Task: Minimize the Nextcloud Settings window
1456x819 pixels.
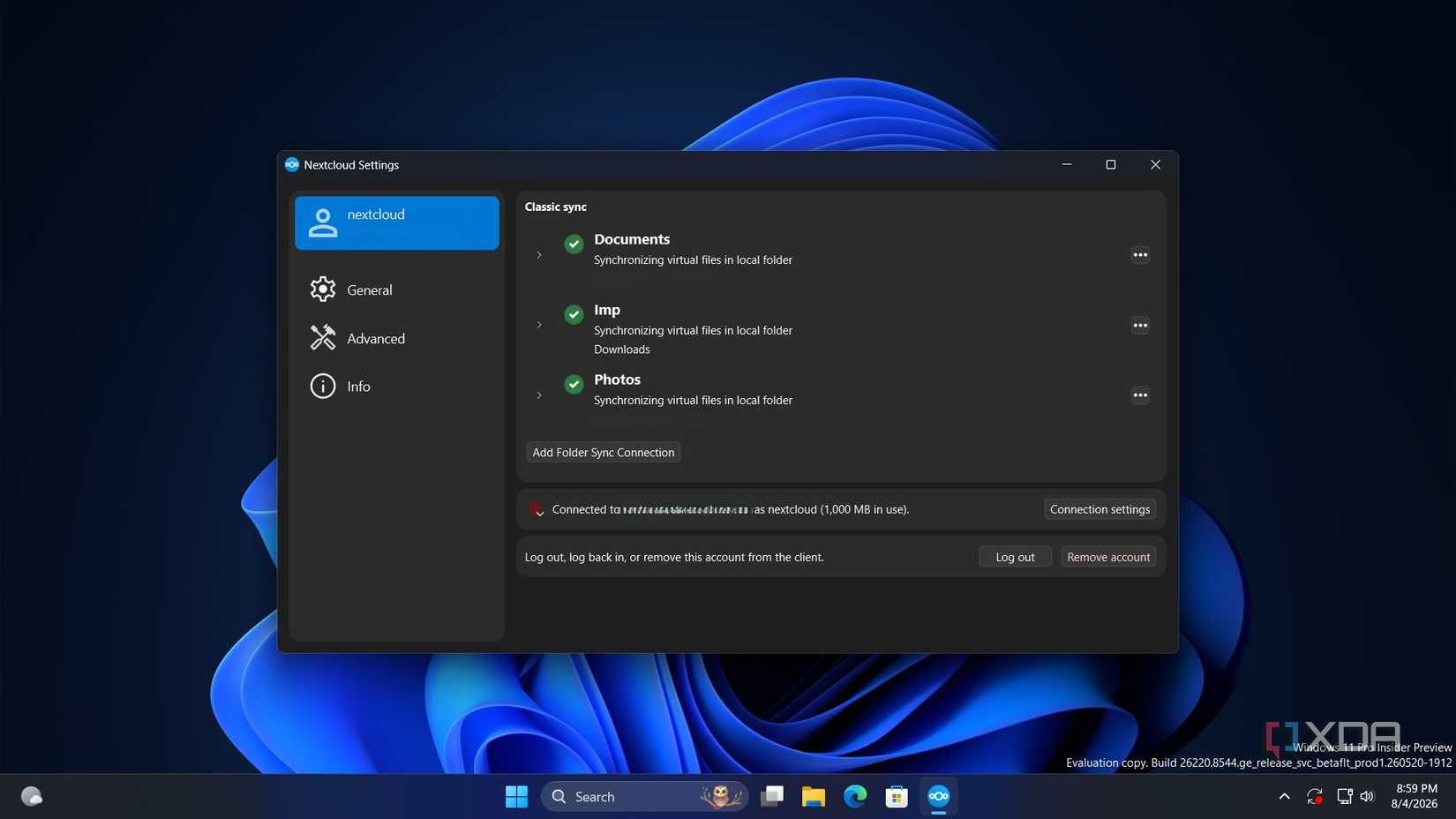Action: 1067,164
